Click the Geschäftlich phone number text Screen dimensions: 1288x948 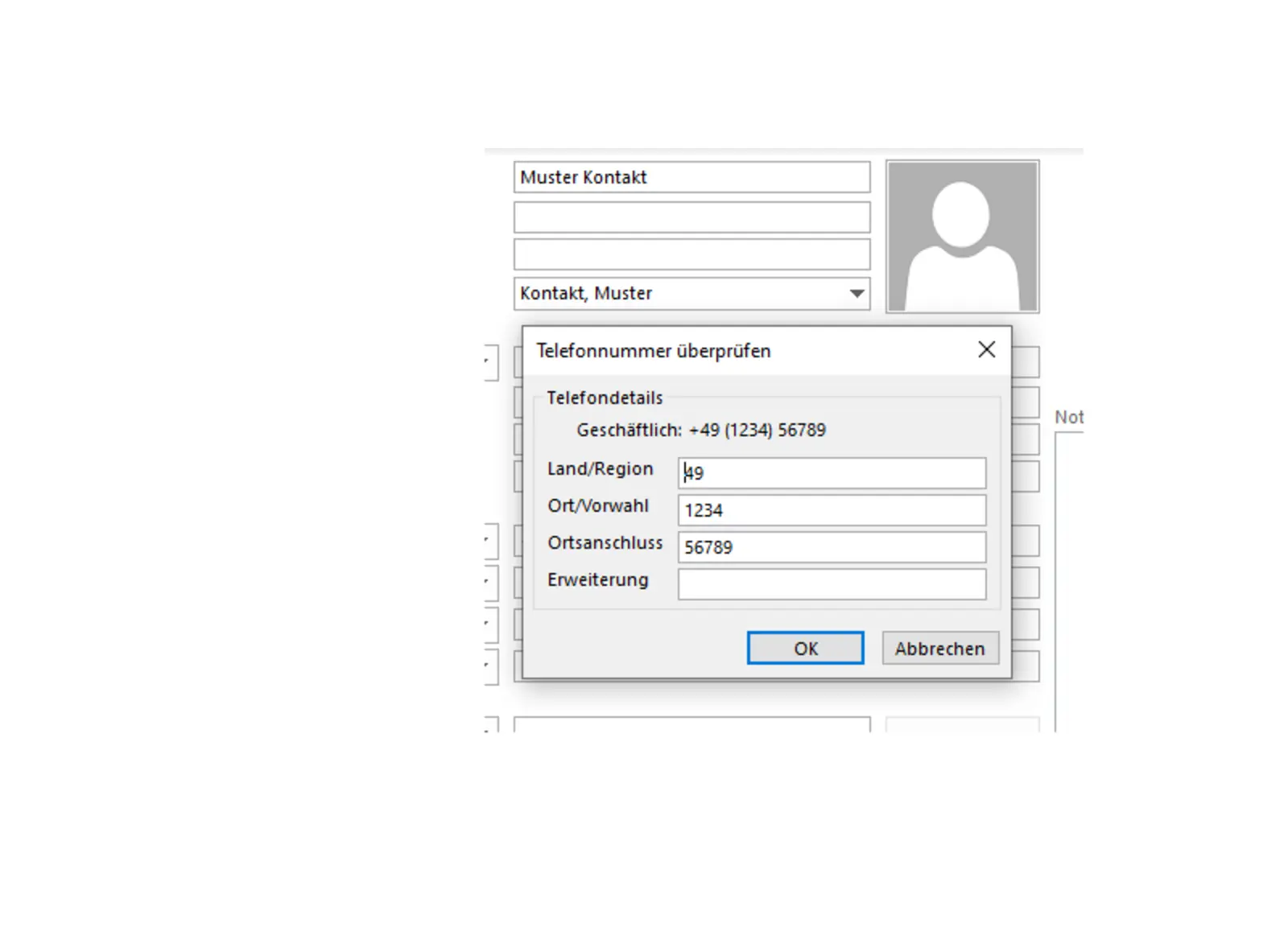click(x=700, y=430)
